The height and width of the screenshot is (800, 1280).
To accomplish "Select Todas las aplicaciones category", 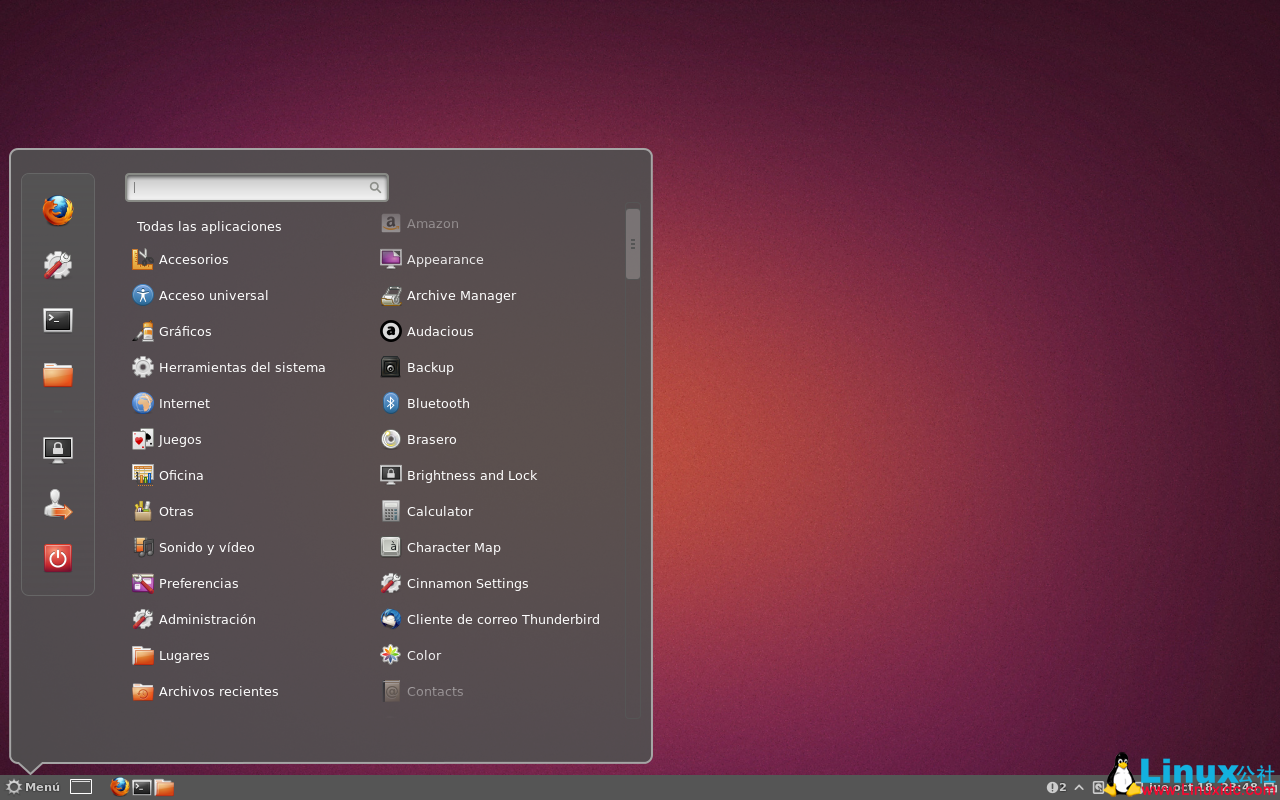I will tap(209, 226).
